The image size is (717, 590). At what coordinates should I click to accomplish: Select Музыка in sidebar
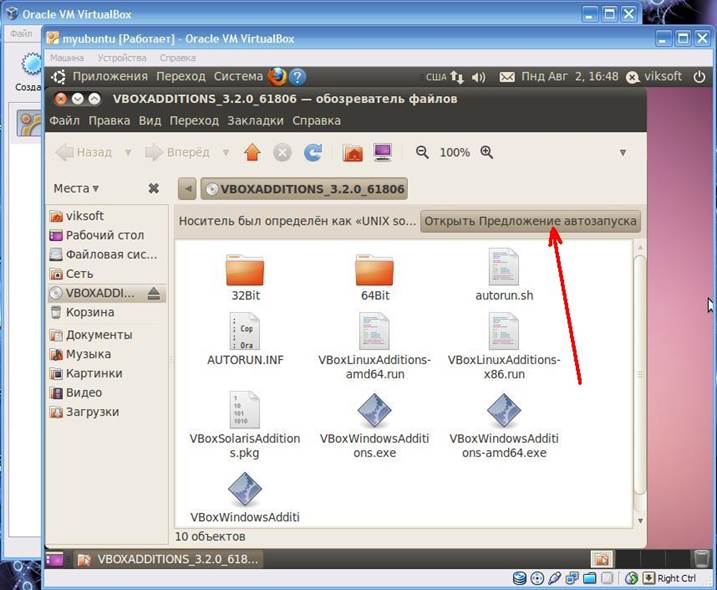[107, 354]
